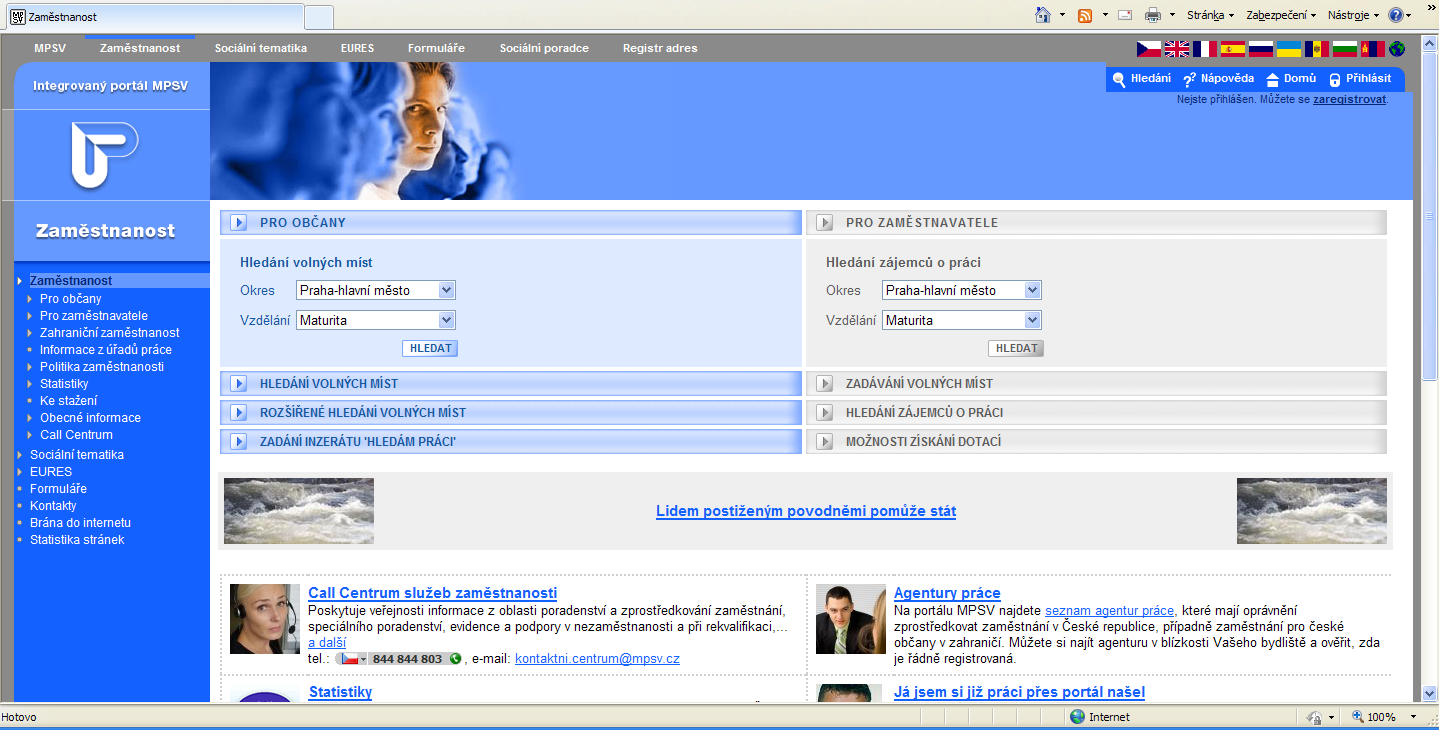Open the dropdown arrow beside RSS icon

[x=1105, y=16]
